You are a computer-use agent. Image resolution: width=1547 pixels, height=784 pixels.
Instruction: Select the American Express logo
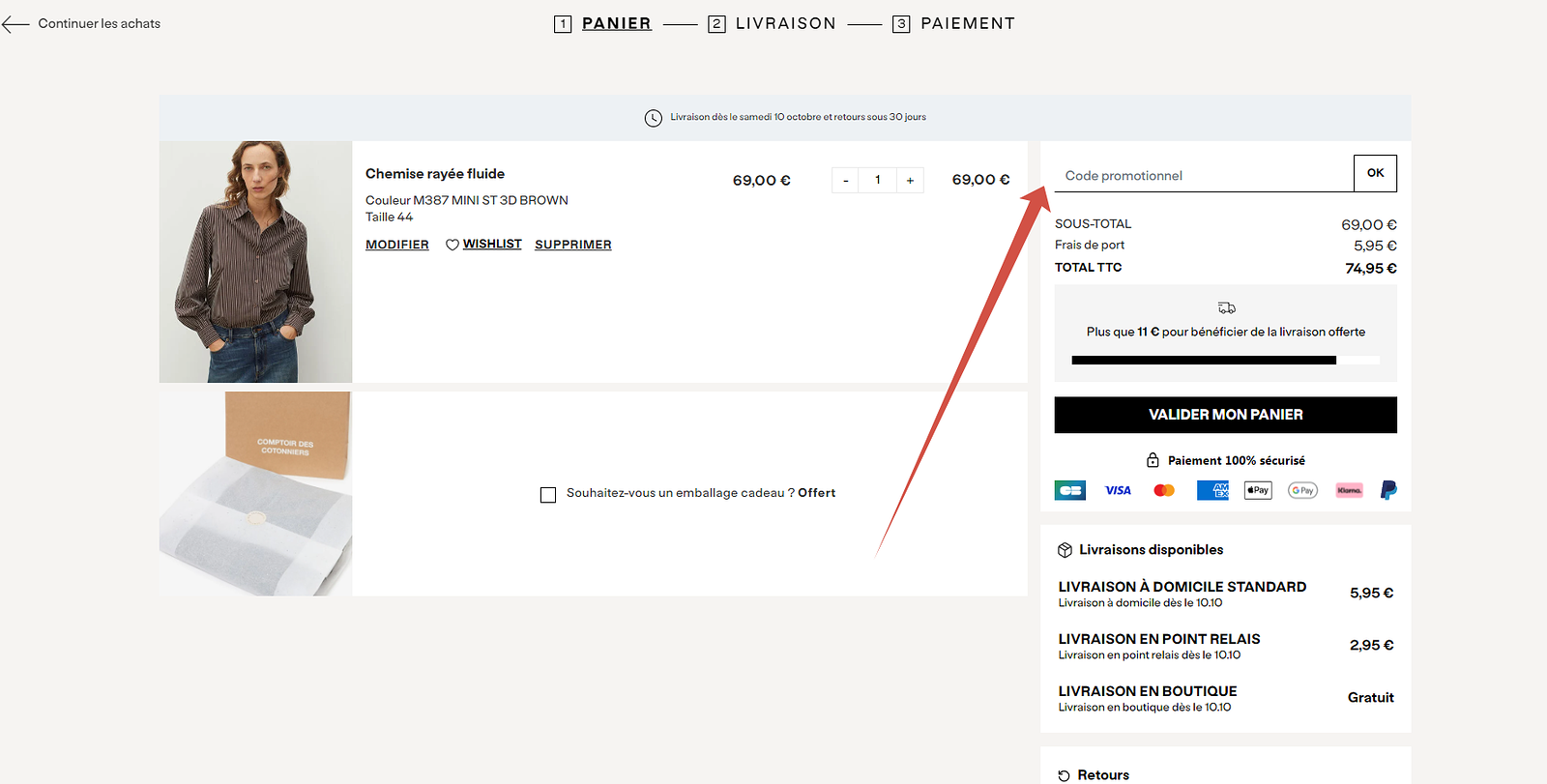click(x=1212, y=490)
